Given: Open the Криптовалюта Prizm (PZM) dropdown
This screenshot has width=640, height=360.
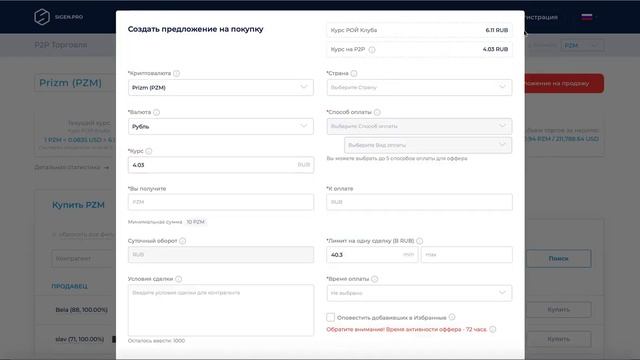Looking at the screenshot, I should [x=221, y=87].
